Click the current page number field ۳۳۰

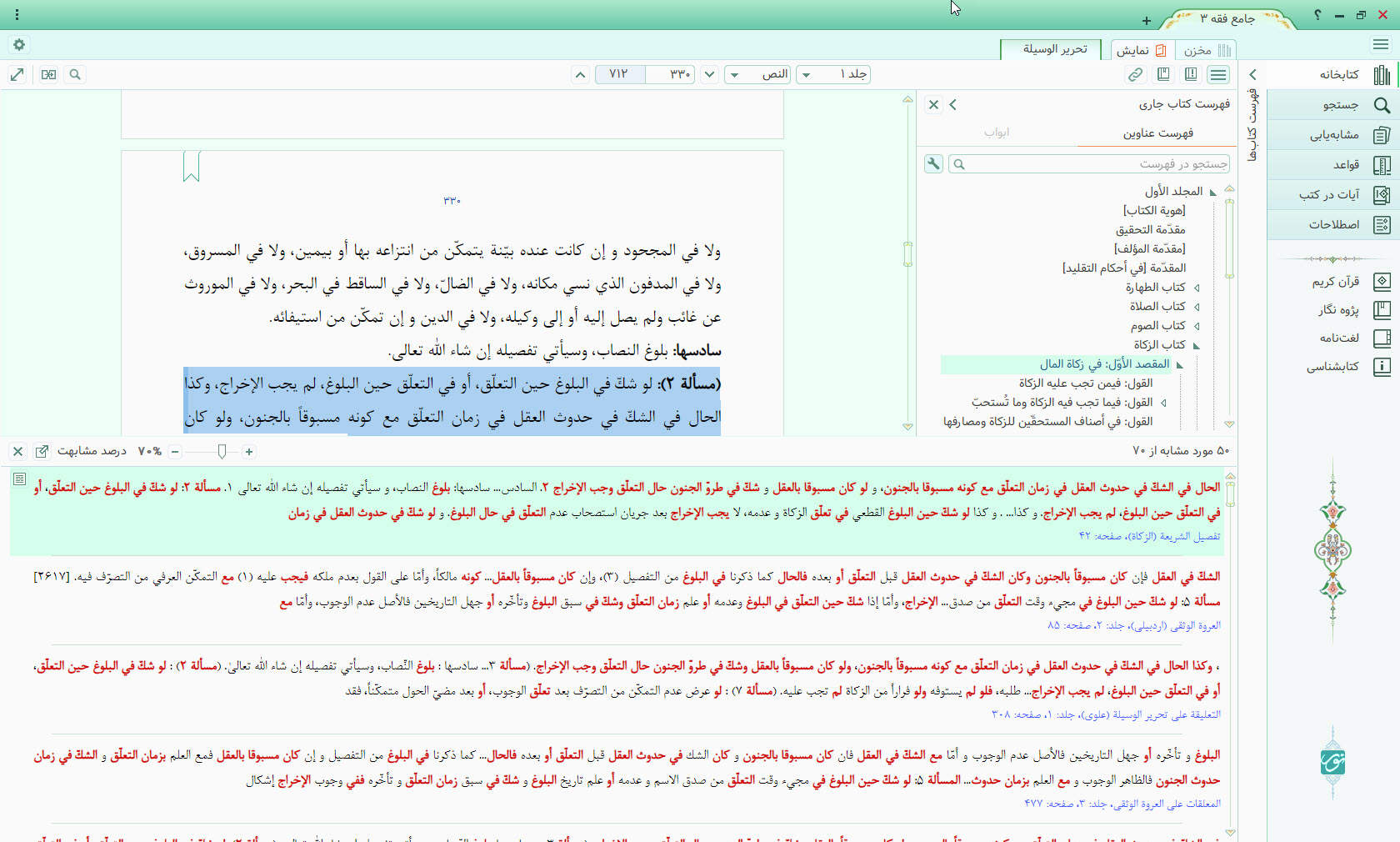(x=672, y=74)
